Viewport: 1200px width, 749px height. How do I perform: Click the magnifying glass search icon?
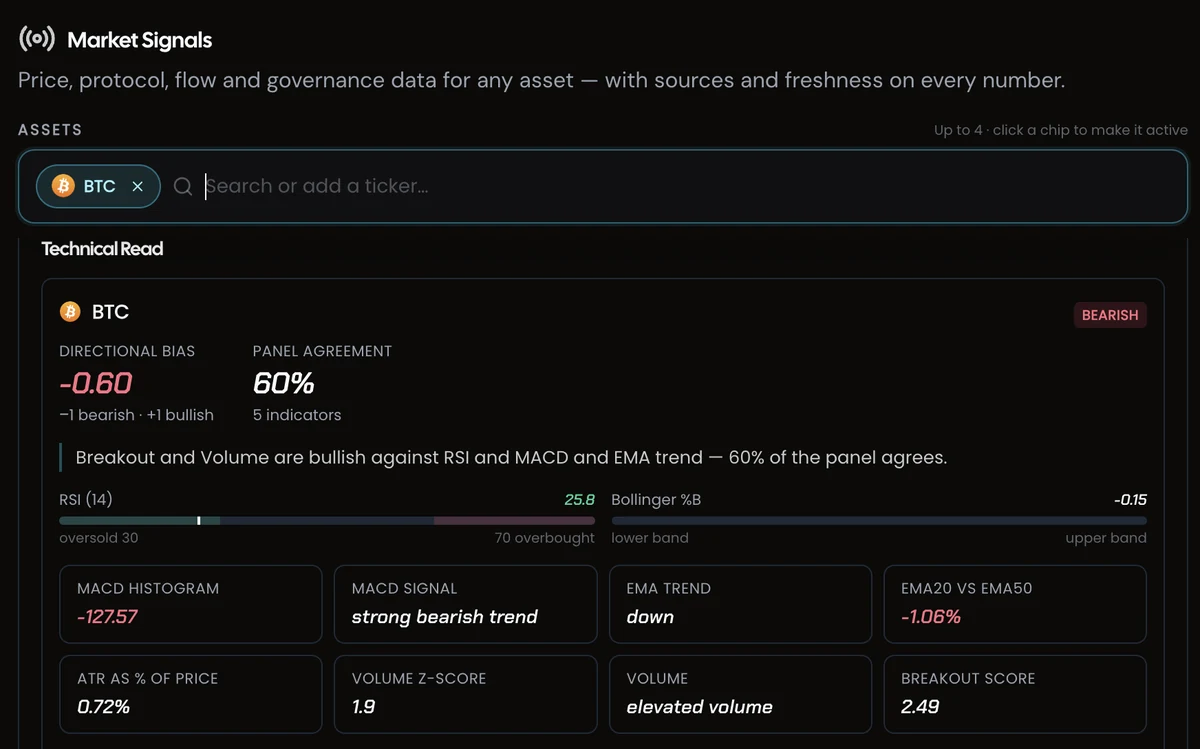click(x=183, y=186)
